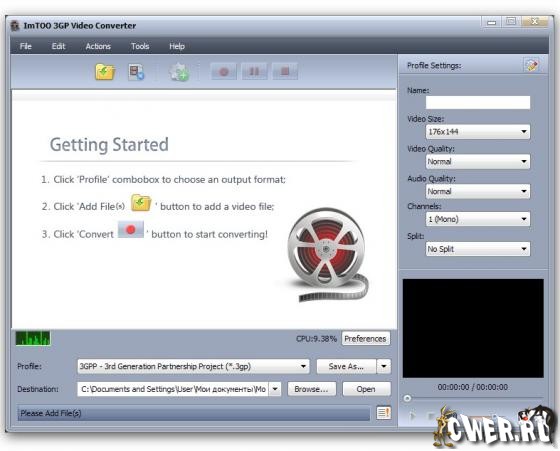Click the Profile Settings edit pencil icon

pyautogui.click(x=532, y=65)
